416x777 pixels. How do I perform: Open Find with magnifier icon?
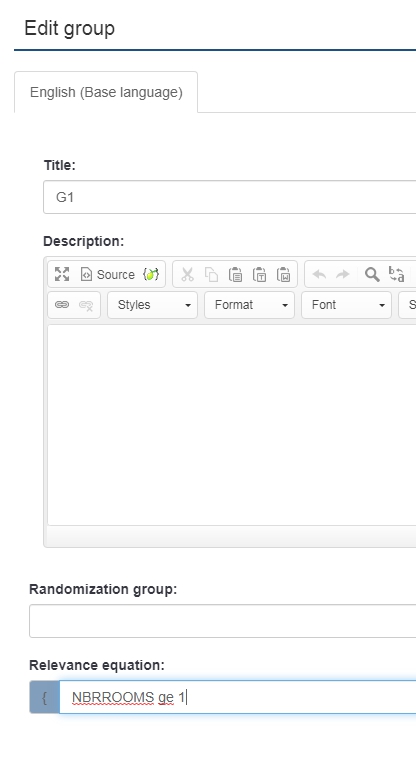click(x=372, y=274)
